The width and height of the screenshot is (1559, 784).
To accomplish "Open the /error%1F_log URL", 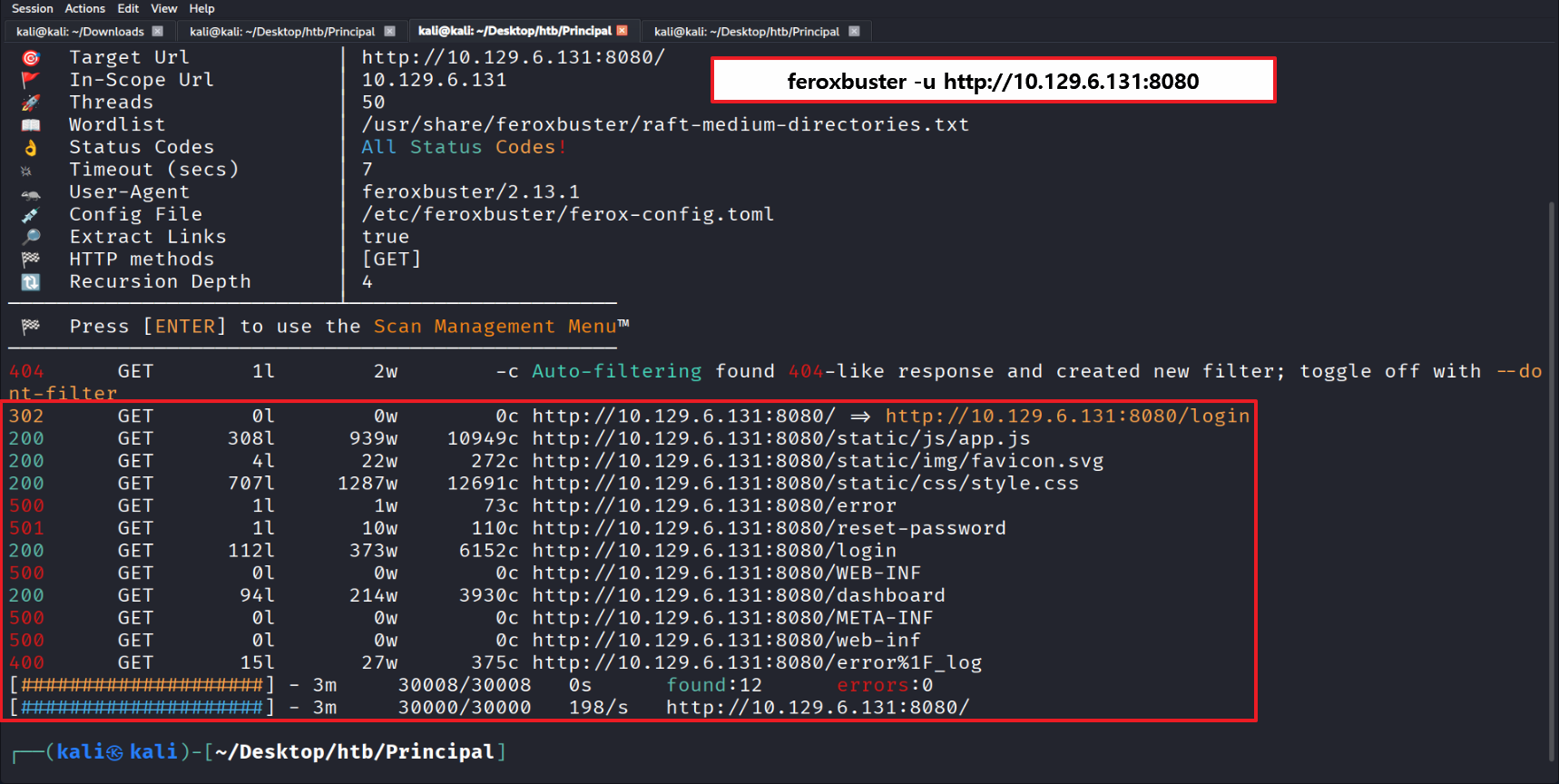I will pos(757,662).
